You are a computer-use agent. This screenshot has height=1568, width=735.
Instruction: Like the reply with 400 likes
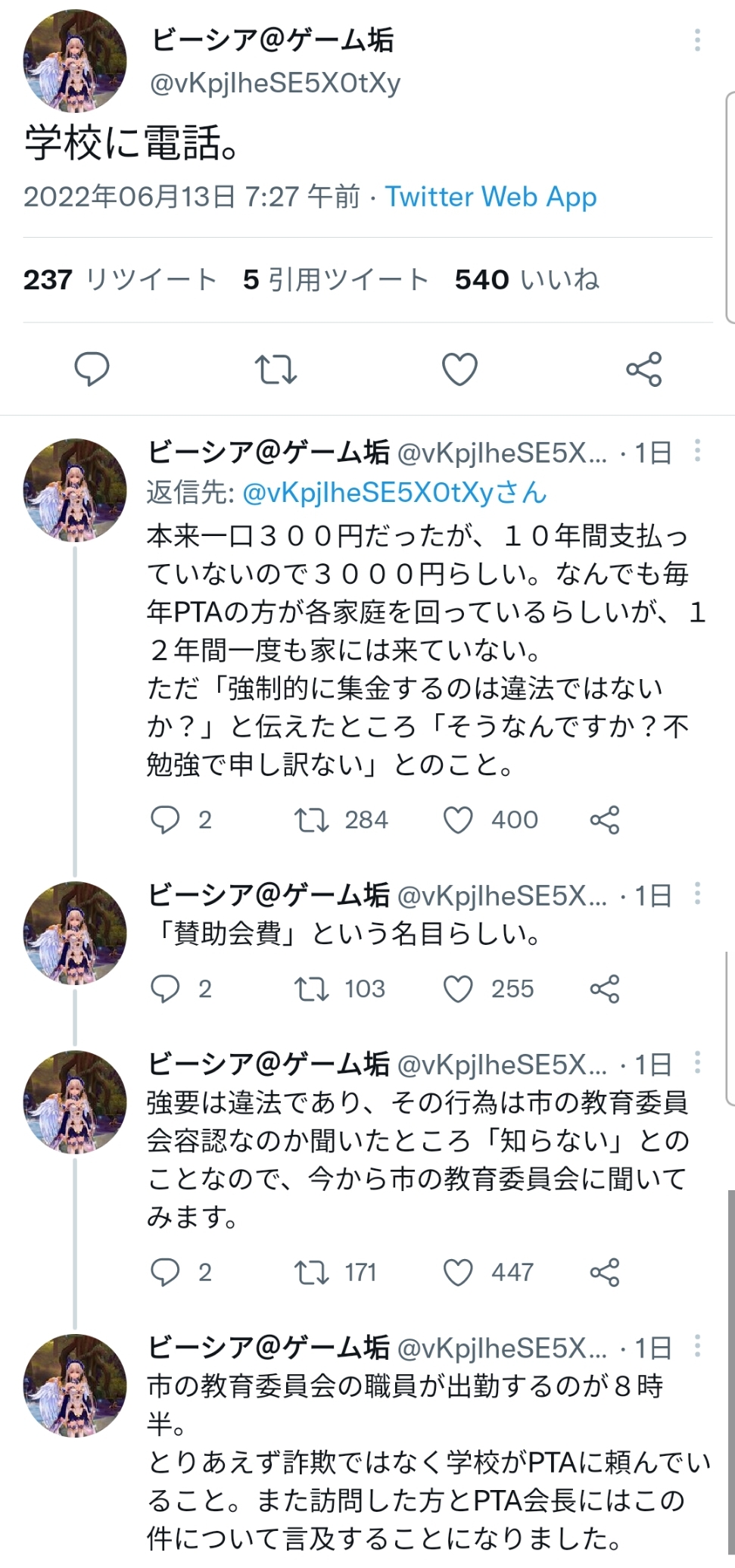[458, 820]
